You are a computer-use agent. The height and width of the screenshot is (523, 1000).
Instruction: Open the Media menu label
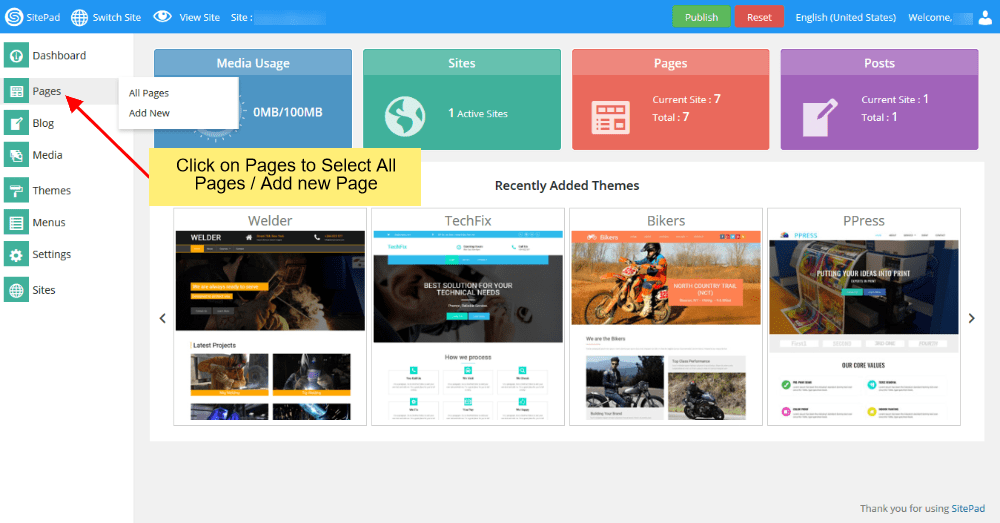point(47,155)
